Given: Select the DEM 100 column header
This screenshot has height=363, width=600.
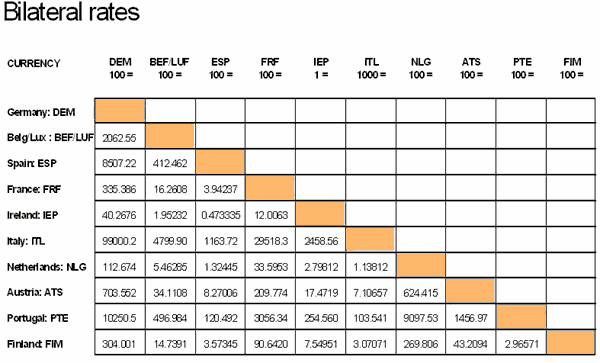Looking at the screenshot, I should (x=121, y=68).
